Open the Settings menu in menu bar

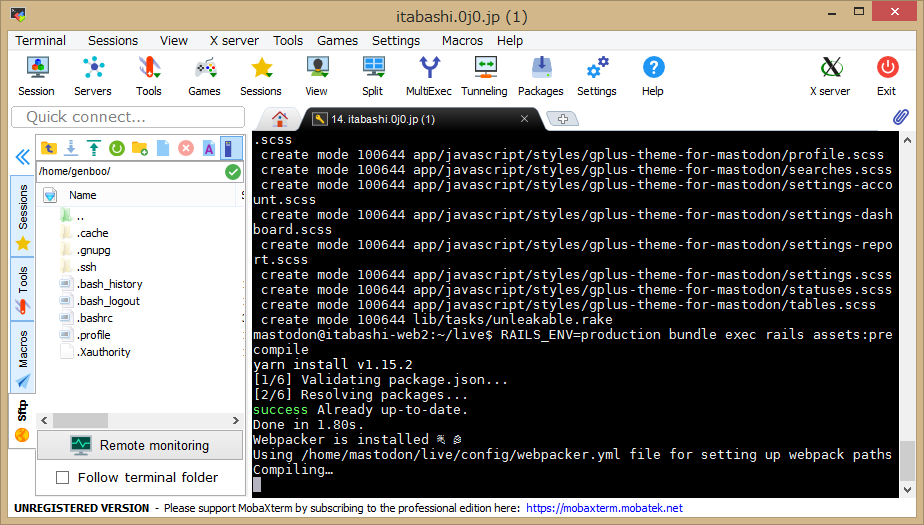(x=395, y=41)
